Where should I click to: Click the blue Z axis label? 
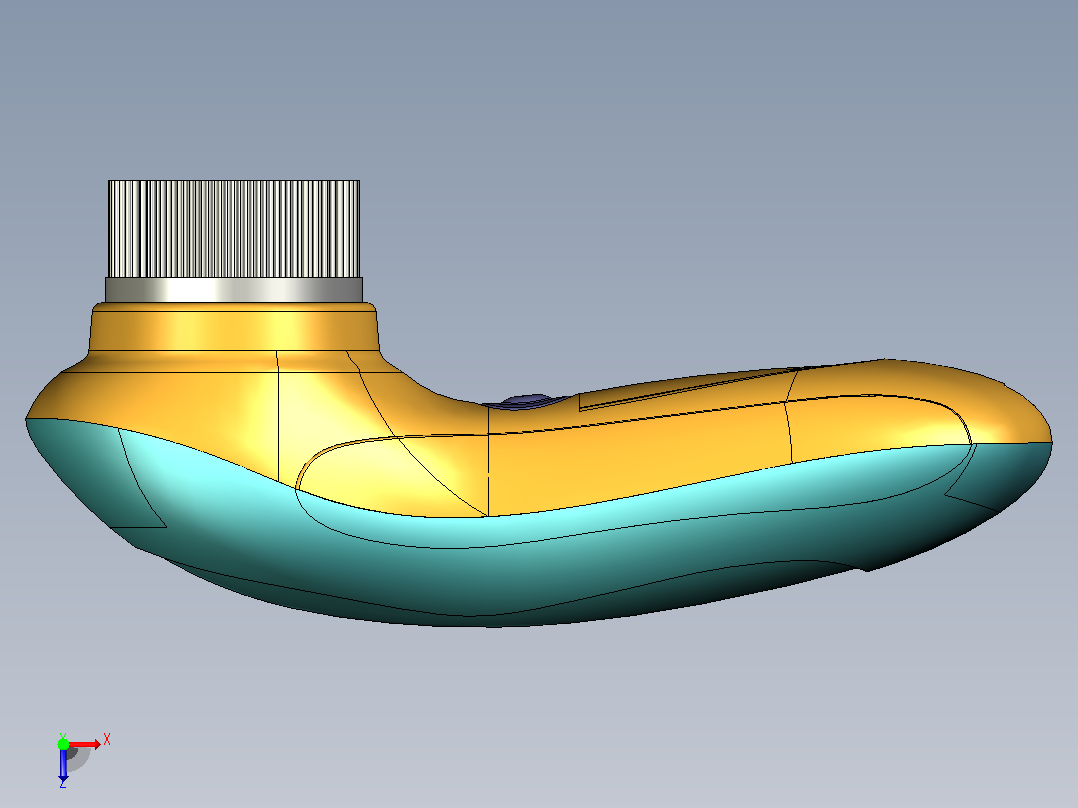(x=63, y=783)
